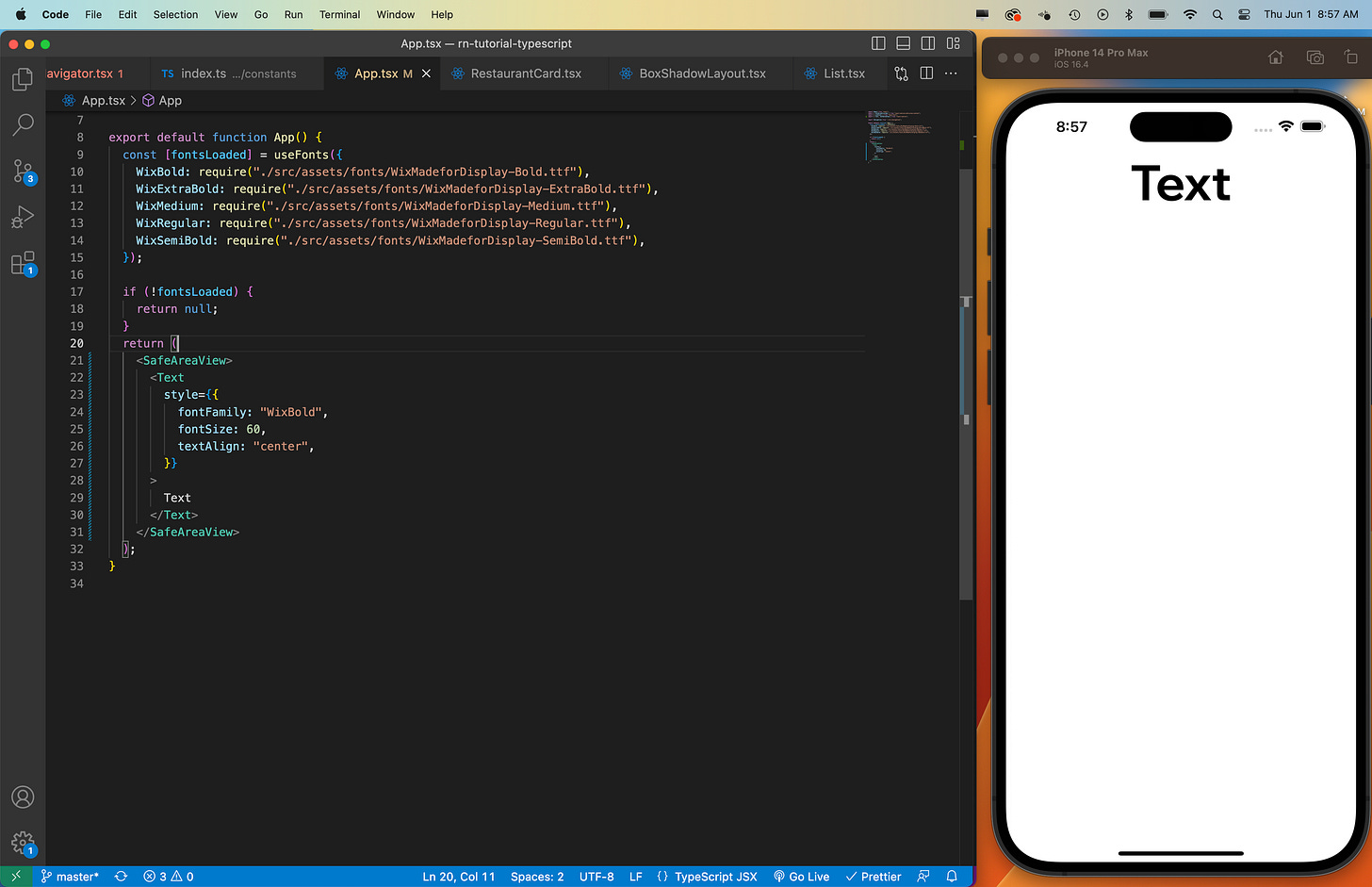Image resolution: width=1372 pixels, height=887 pixels.
Task: Open the Terminal menu
Action: point(339,14)
